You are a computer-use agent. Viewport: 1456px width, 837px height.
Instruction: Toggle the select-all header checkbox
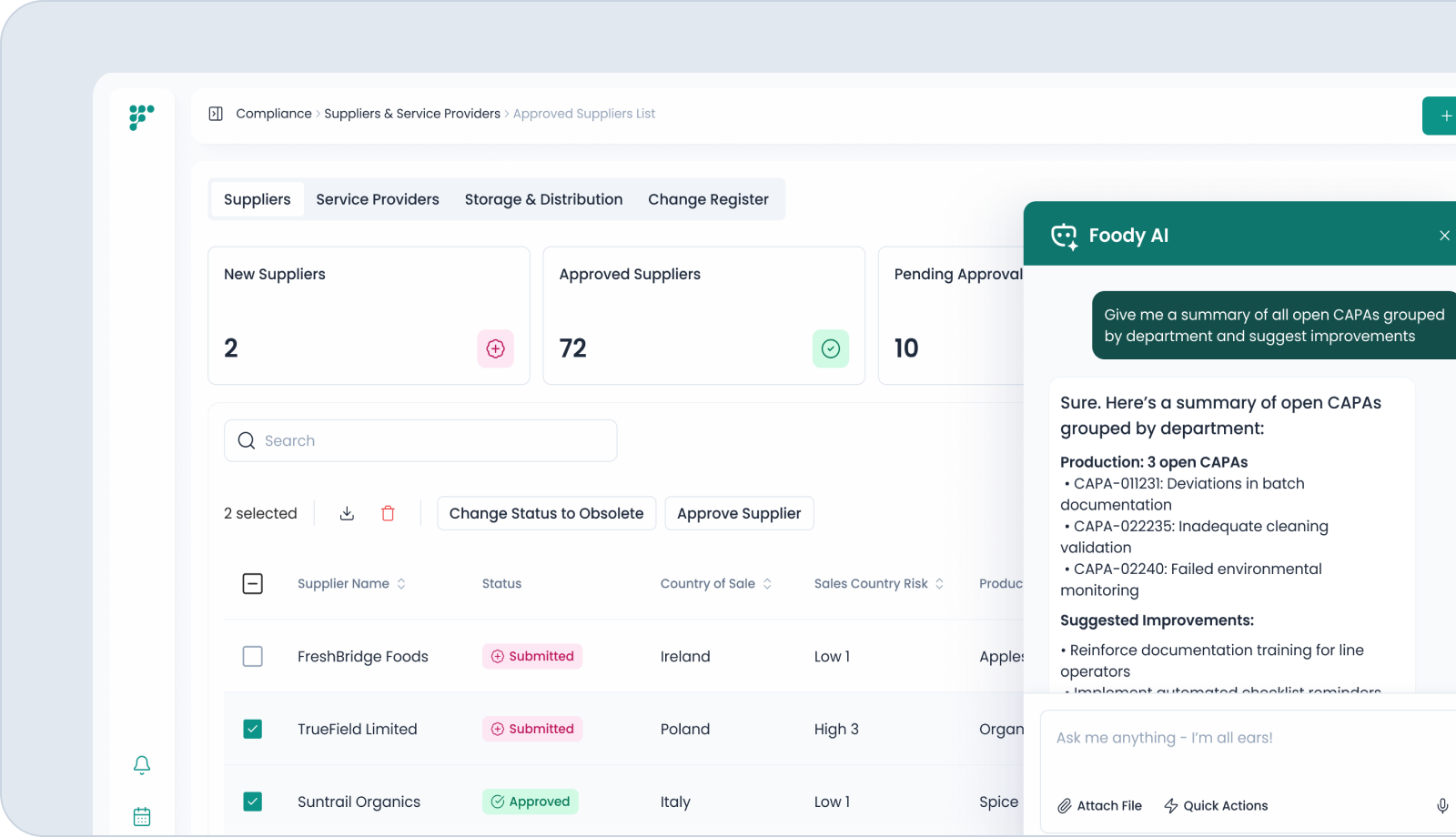click(253, 583)
